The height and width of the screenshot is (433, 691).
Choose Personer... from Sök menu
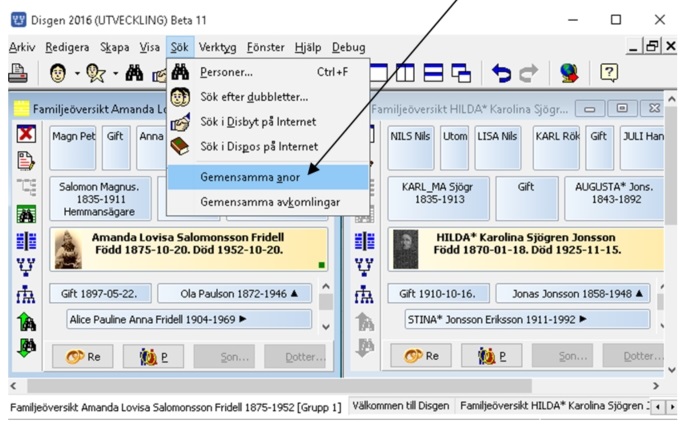(x=268, y=72)
